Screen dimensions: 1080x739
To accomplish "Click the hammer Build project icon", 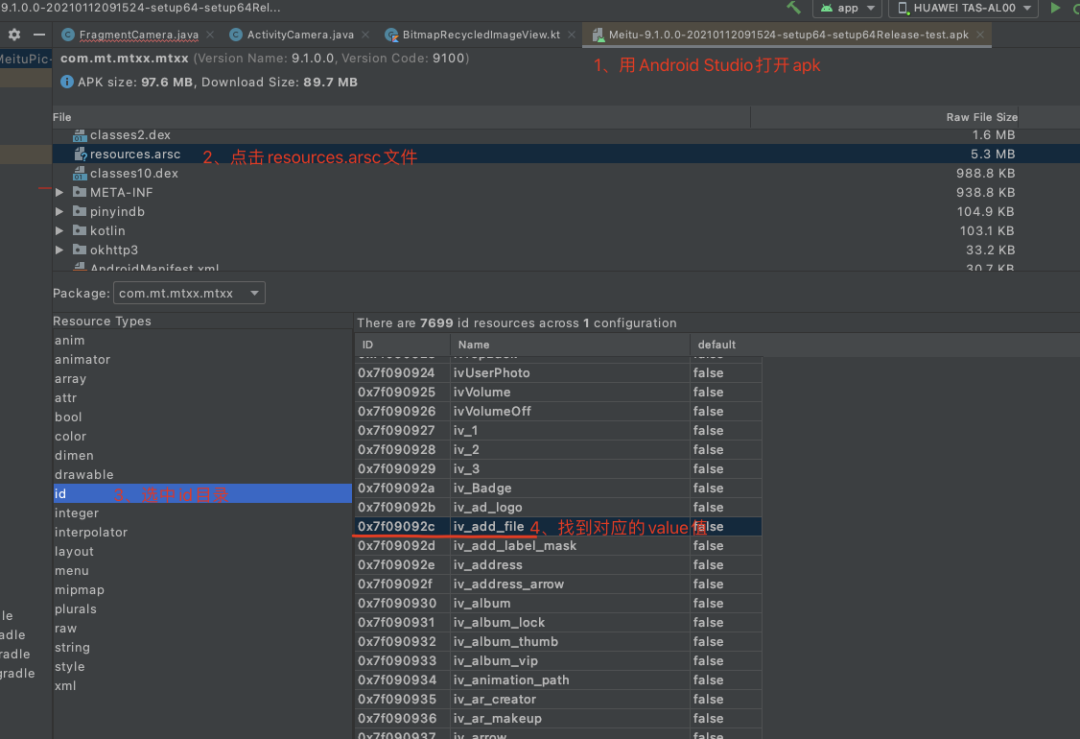I will pos(793,8).
